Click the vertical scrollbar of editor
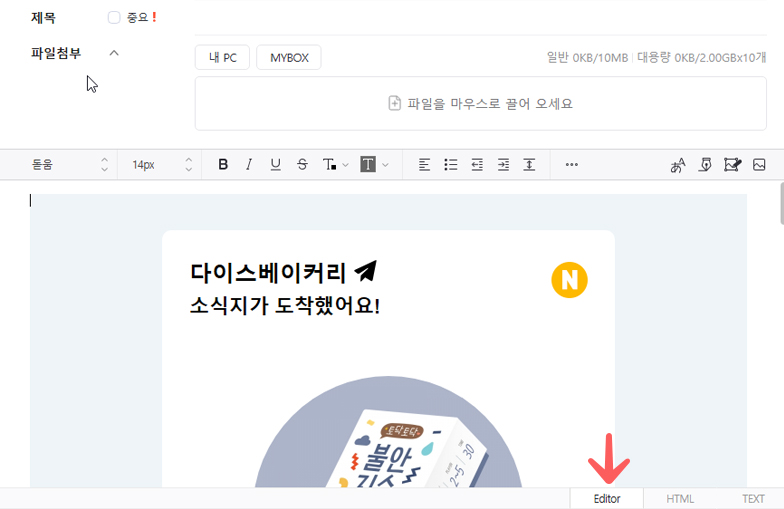The image size is (784, 509). point(782,204)
